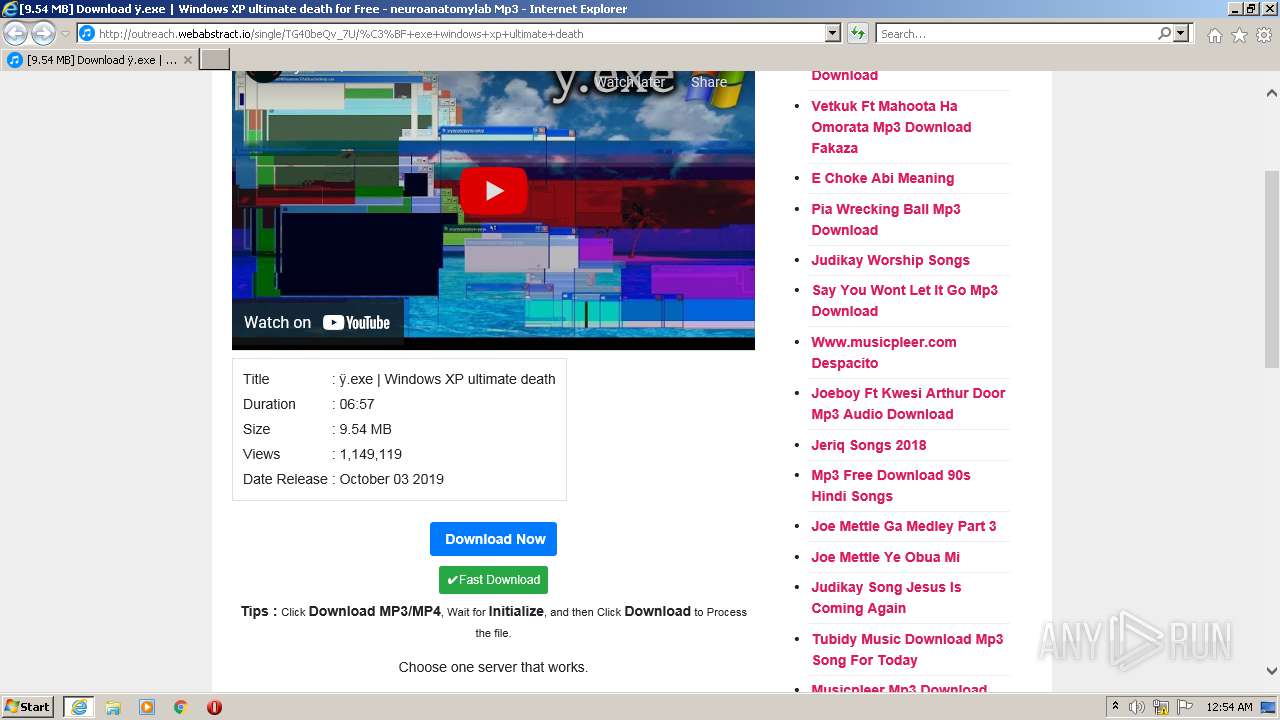Open Joe Mettle Ye Obua Mi link
Image resolution: width=1280 pixels, height=720 pixels.
(886, 557)
